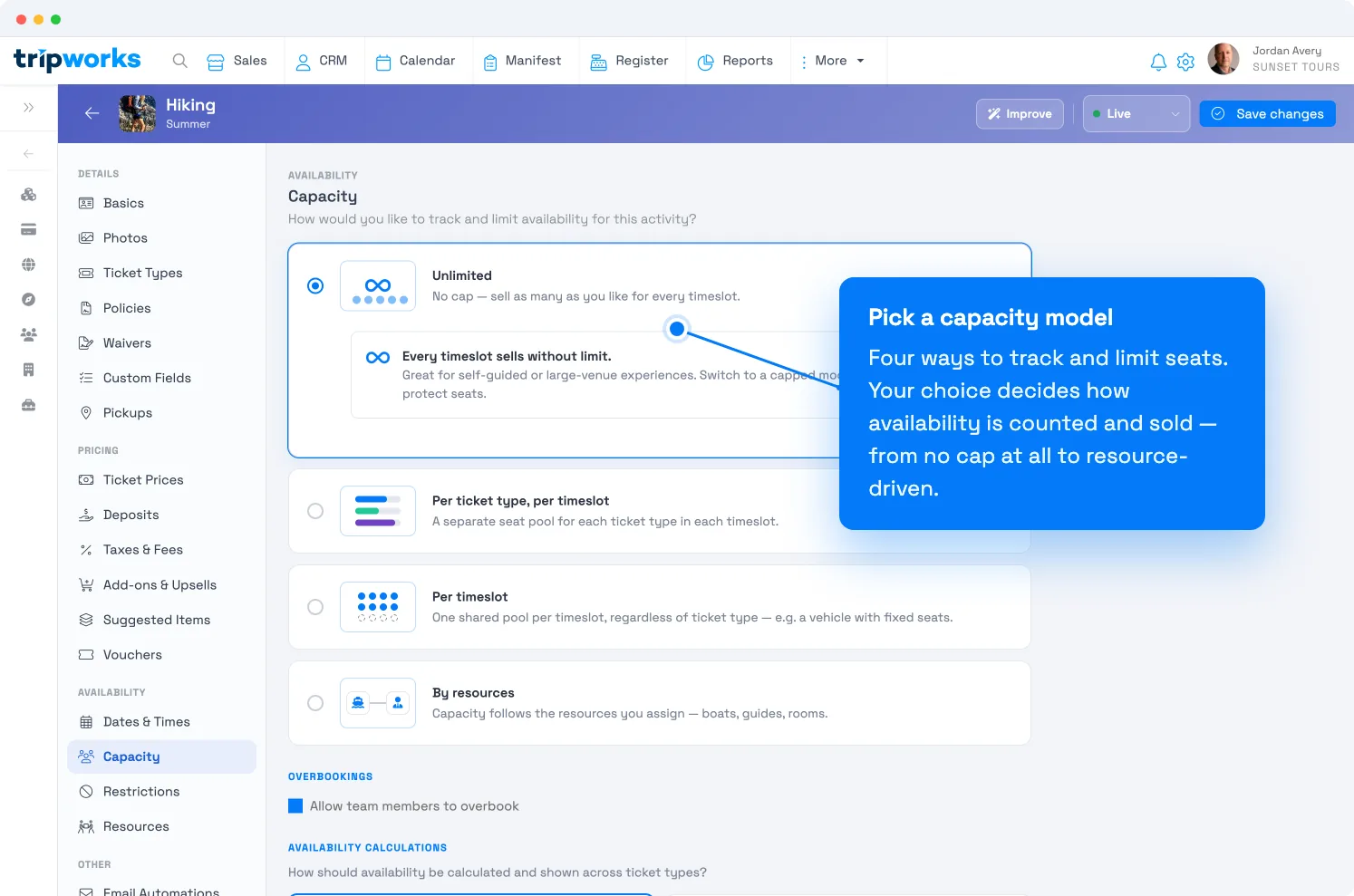Open Photos in the sidebar
1354x896 pixels.
pyautogui.click(x=161, y=238)
